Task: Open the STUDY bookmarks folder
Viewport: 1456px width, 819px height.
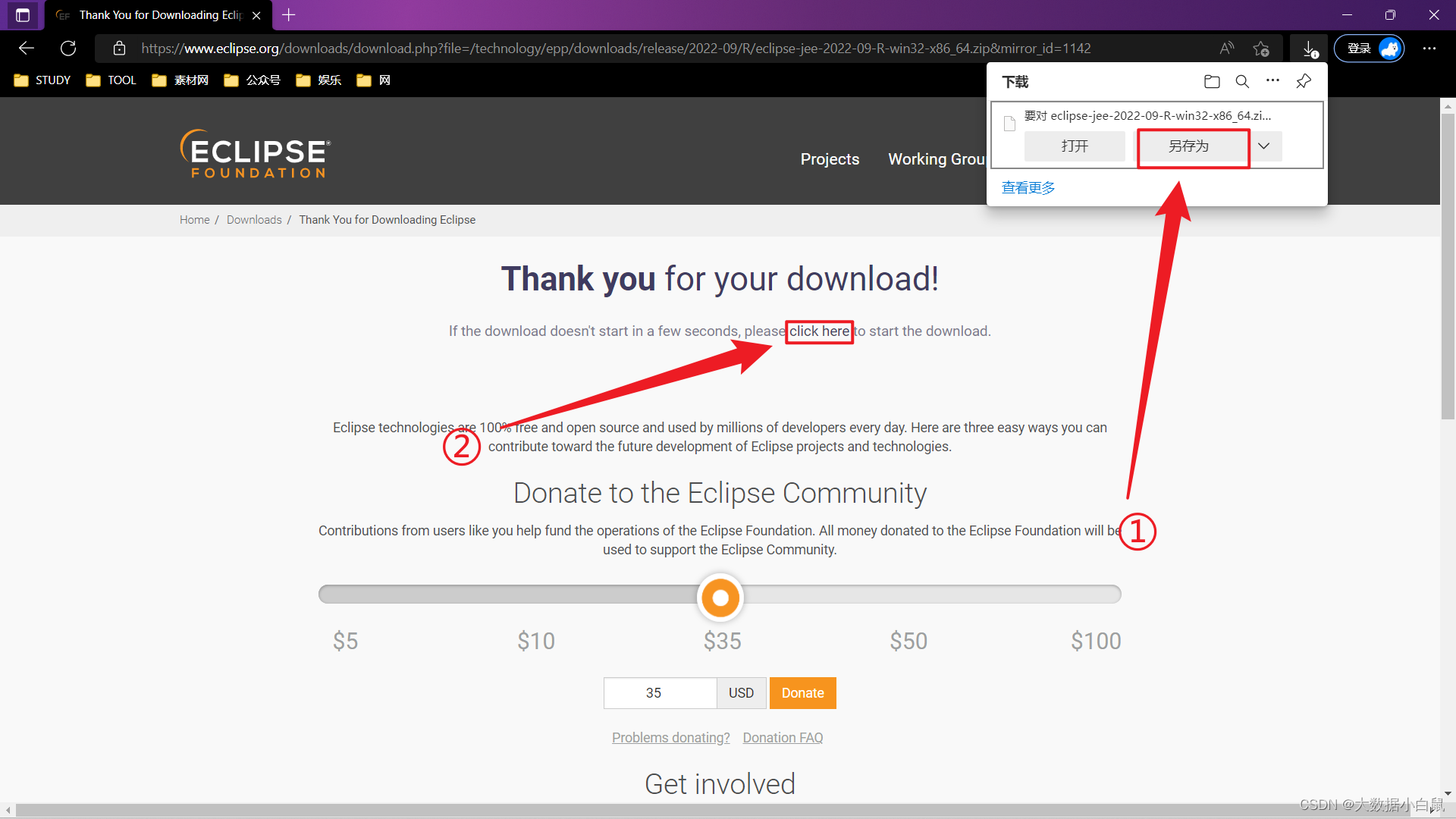Action: point(42,80)
